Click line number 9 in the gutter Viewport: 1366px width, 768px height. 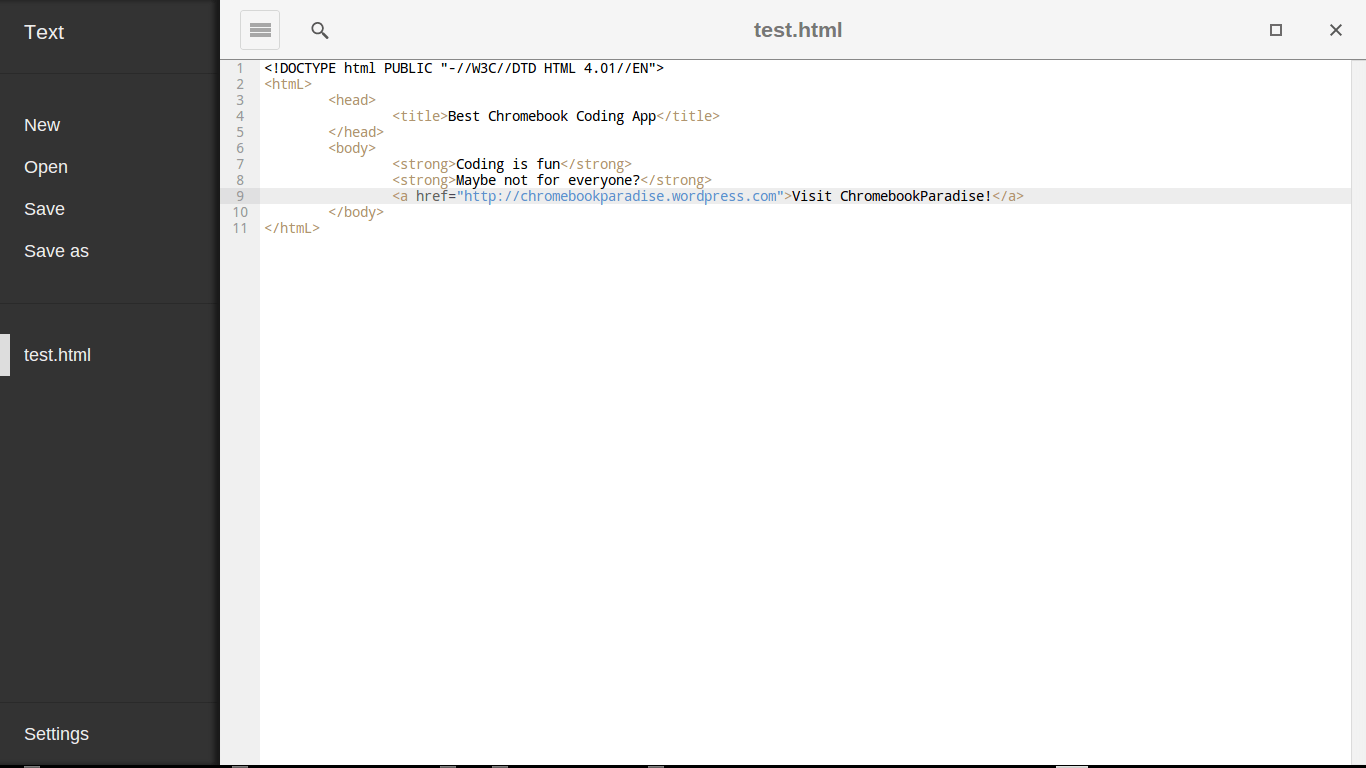[x=240, y=196]
